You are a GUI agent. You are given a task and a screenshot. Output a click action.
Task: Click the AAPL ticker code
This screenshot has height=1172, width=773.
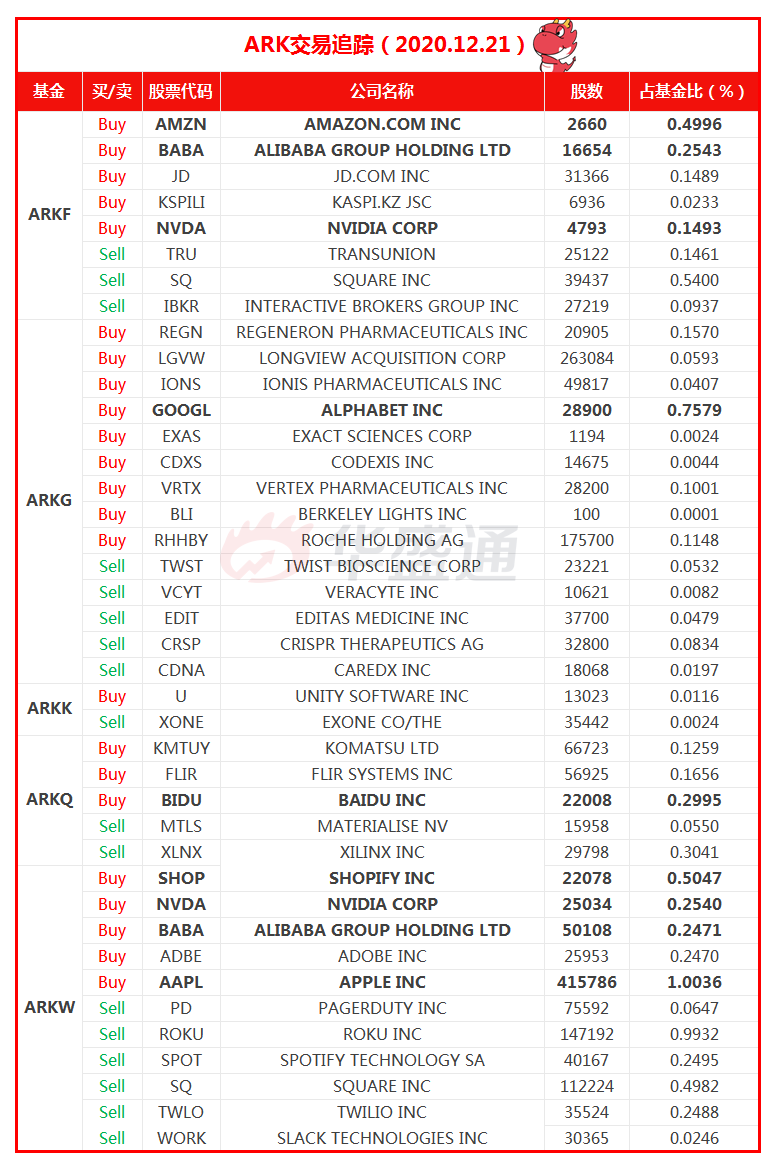pos(181,982)
